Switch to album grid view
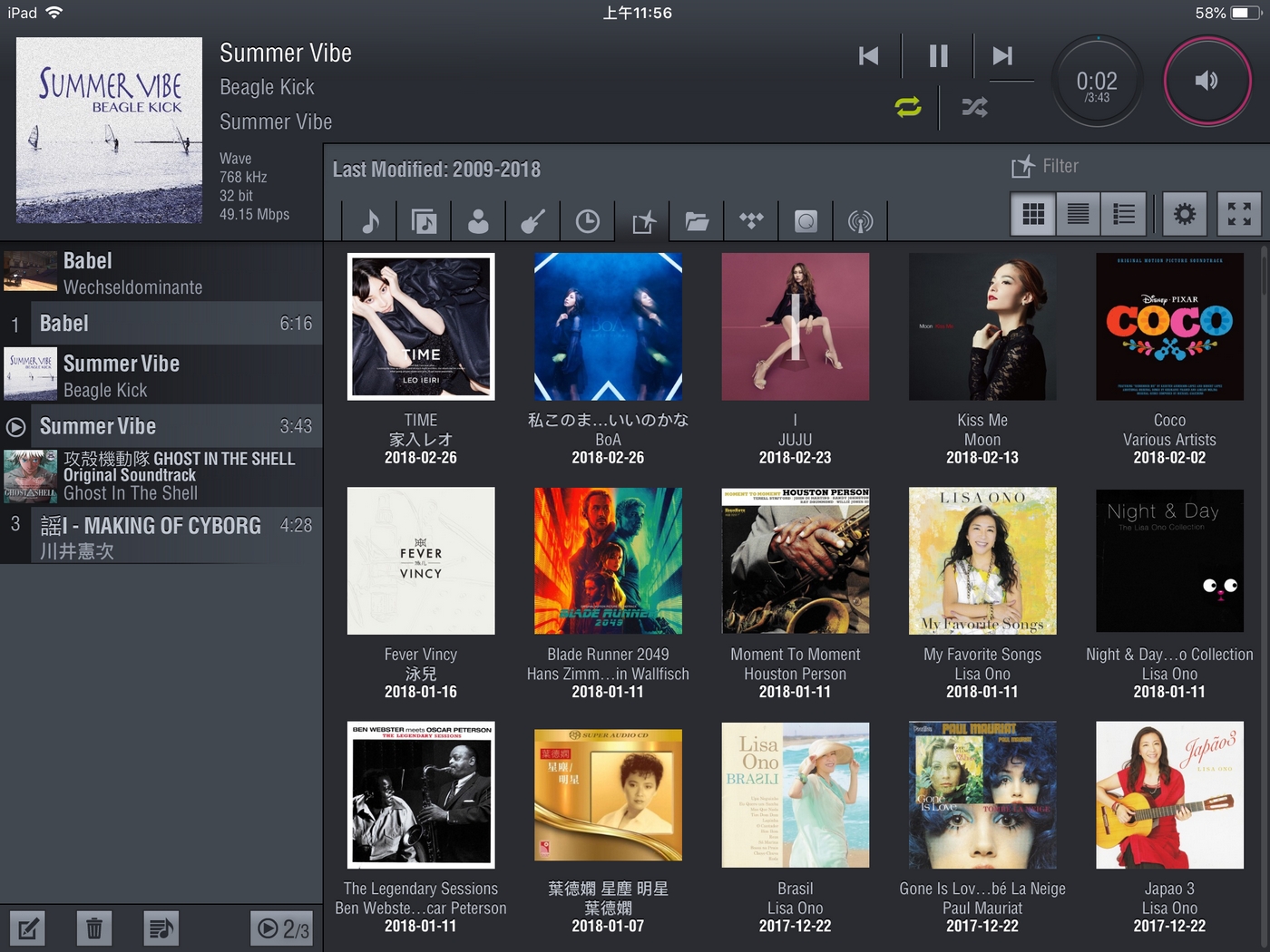 pos(1033,214)
